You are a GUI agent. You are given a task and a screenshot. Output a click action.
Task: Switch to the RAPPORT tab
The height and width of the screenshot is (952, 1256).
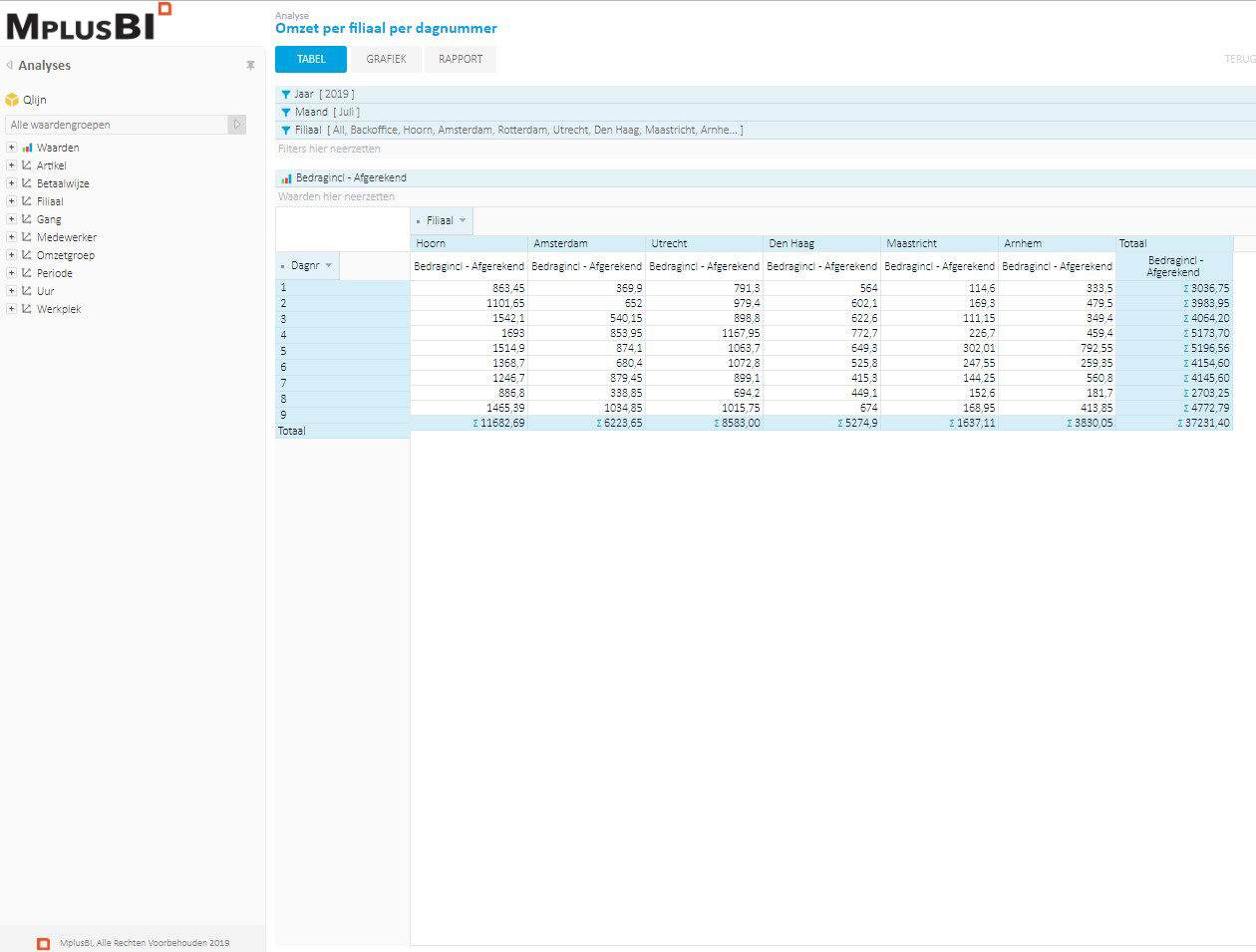click(x=461, y=59)
